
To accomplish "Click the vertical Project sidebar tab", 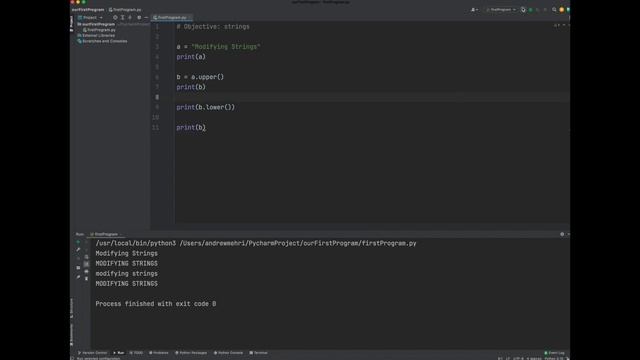I will [x=72, y=24].
